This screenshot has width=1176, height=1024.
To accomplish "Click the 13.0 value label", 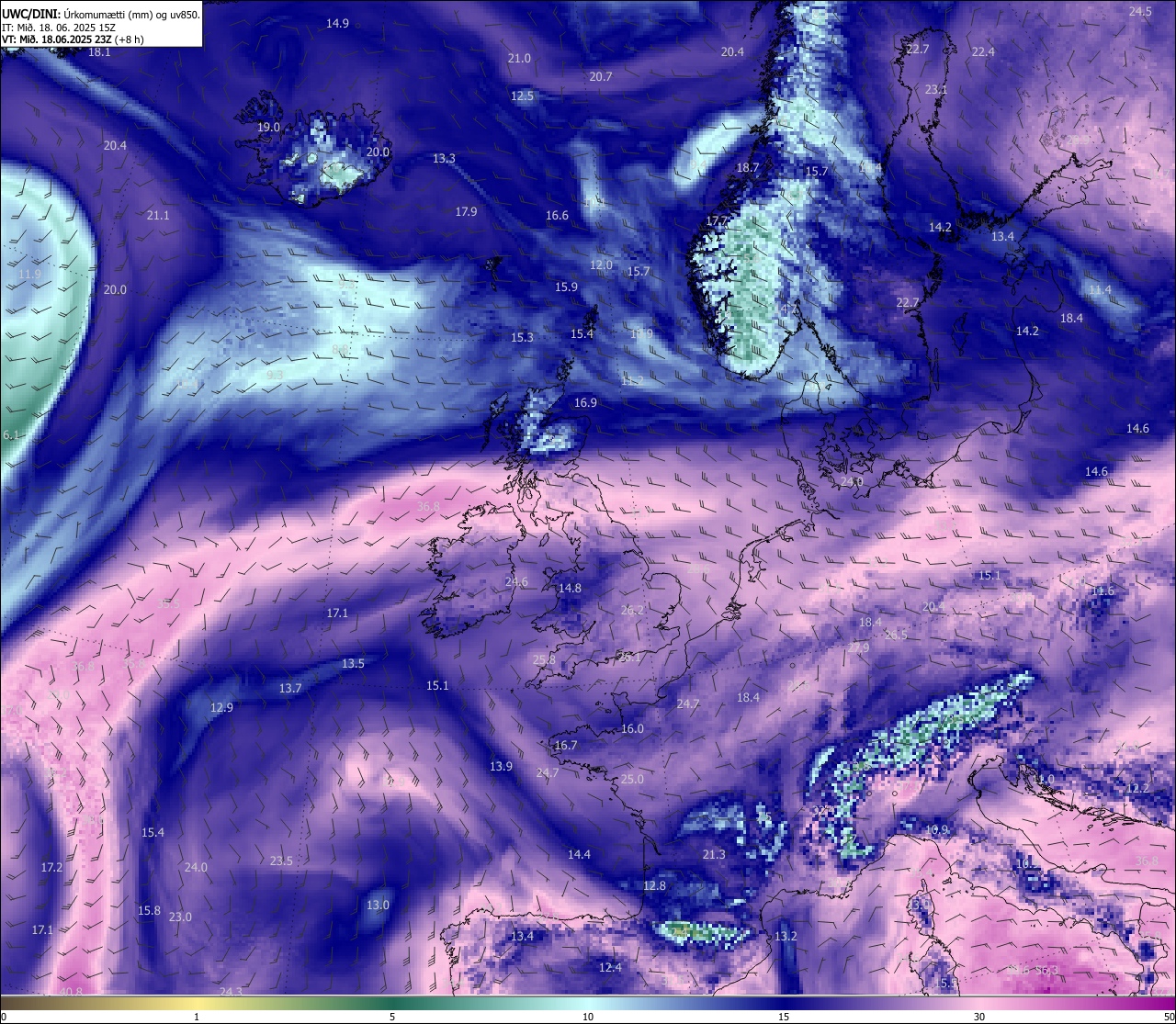I will [378, 906].
